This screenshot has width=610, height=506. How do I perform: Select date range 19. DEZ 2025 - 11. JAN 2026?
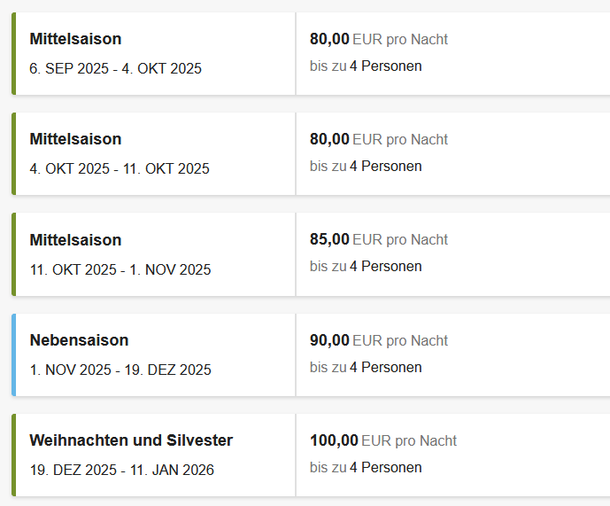pos(122,470)
